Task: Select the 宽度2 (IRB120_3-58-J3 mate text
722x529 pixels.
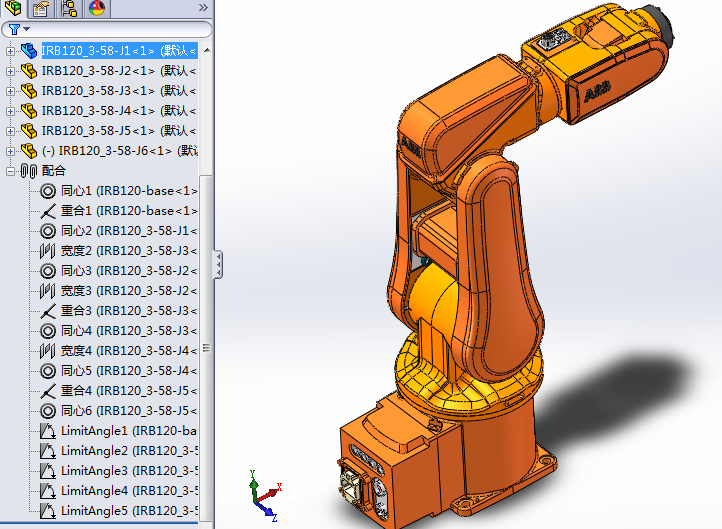Action: coord(129,251)
